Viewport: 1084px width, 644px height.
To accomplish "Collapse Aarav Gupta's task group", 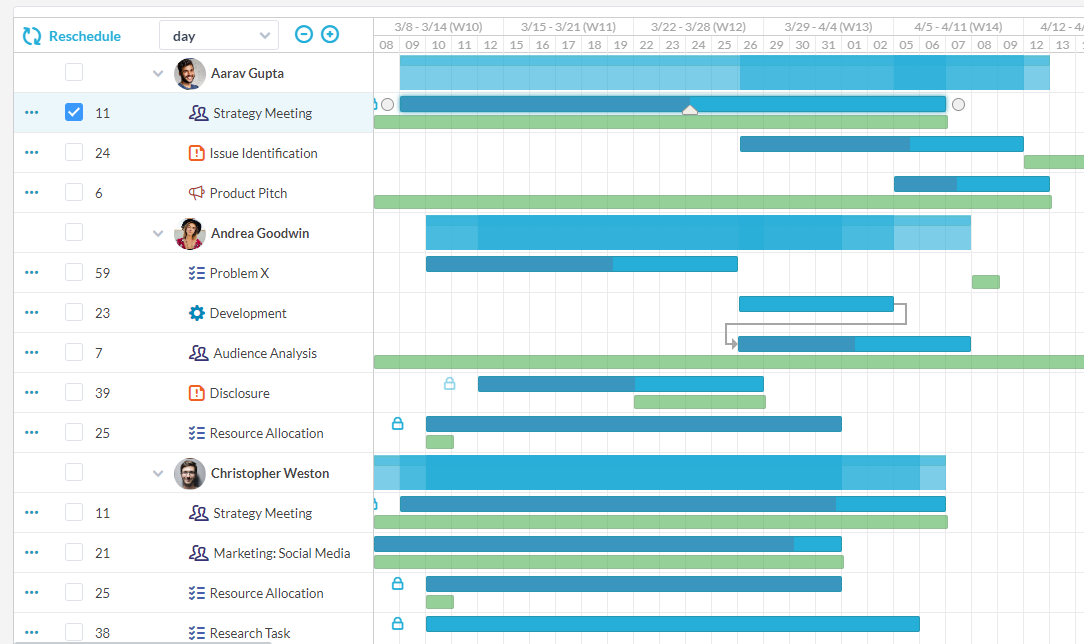I will pyautogui.click(x=157, y=73).
